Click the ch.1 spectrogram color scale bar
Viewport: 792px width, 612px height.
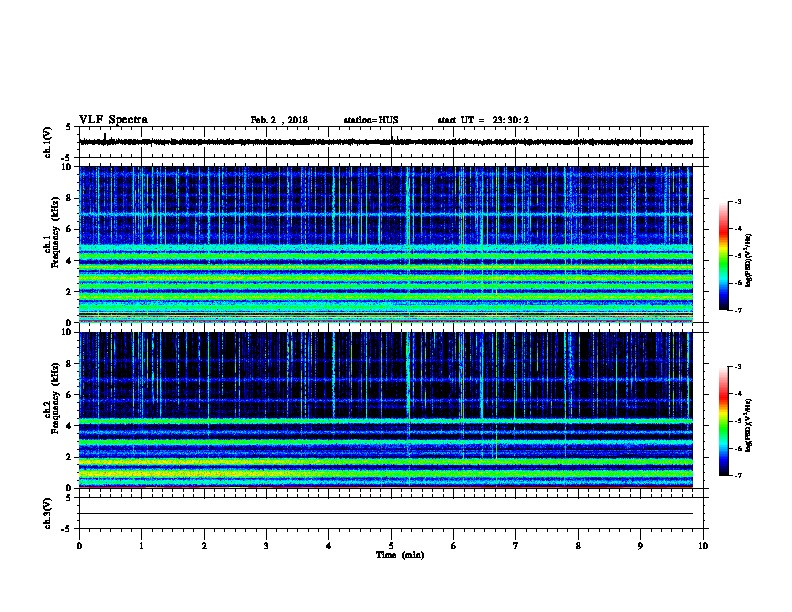723,256
